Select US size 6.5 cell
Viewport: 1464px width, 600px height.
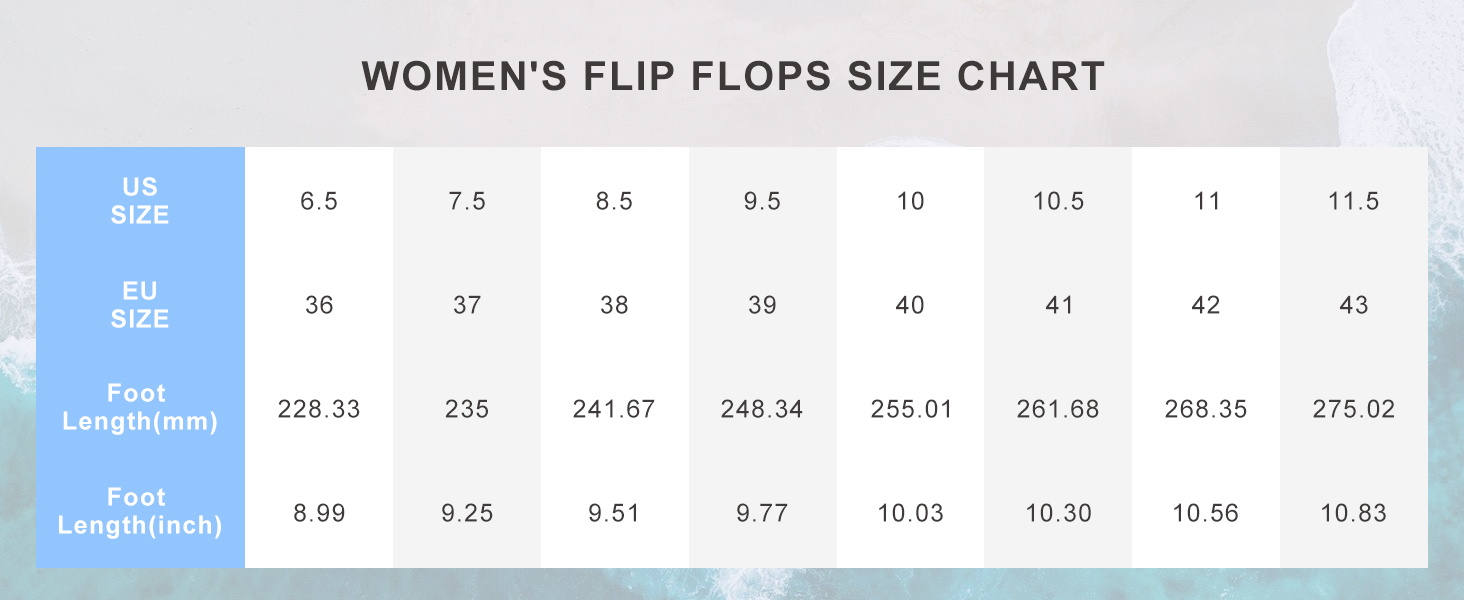(x=319, y=201)
